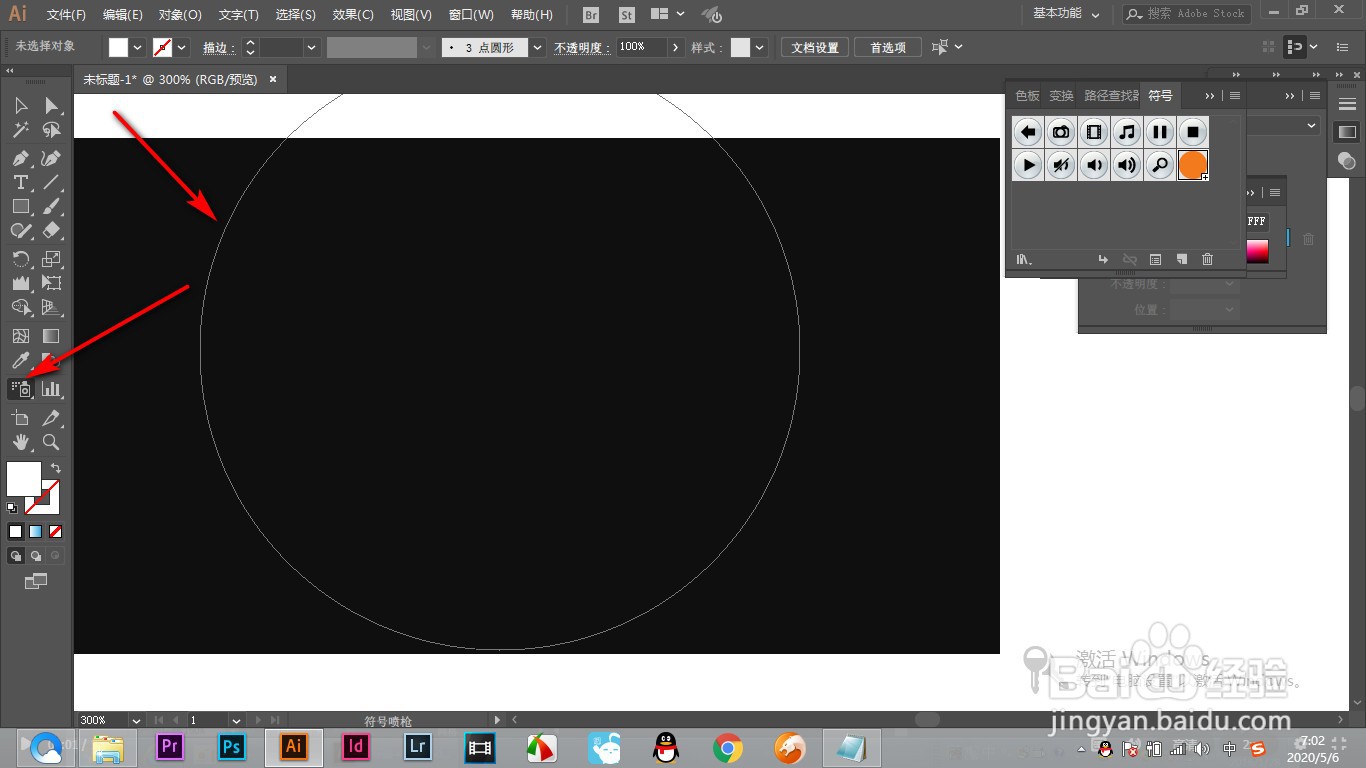Enable Draw Behind mode
This screenshot has width=1366, height=768.
point(35,556)
